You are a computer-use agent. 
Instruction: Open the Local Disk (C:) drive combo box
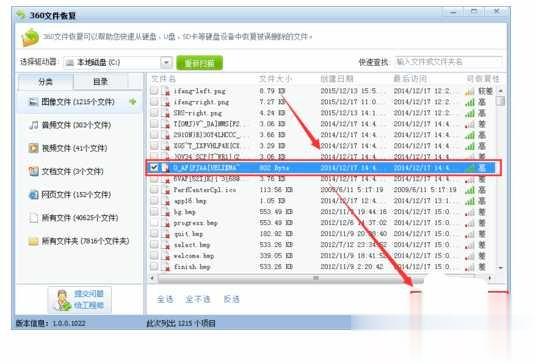pos(117,63)
